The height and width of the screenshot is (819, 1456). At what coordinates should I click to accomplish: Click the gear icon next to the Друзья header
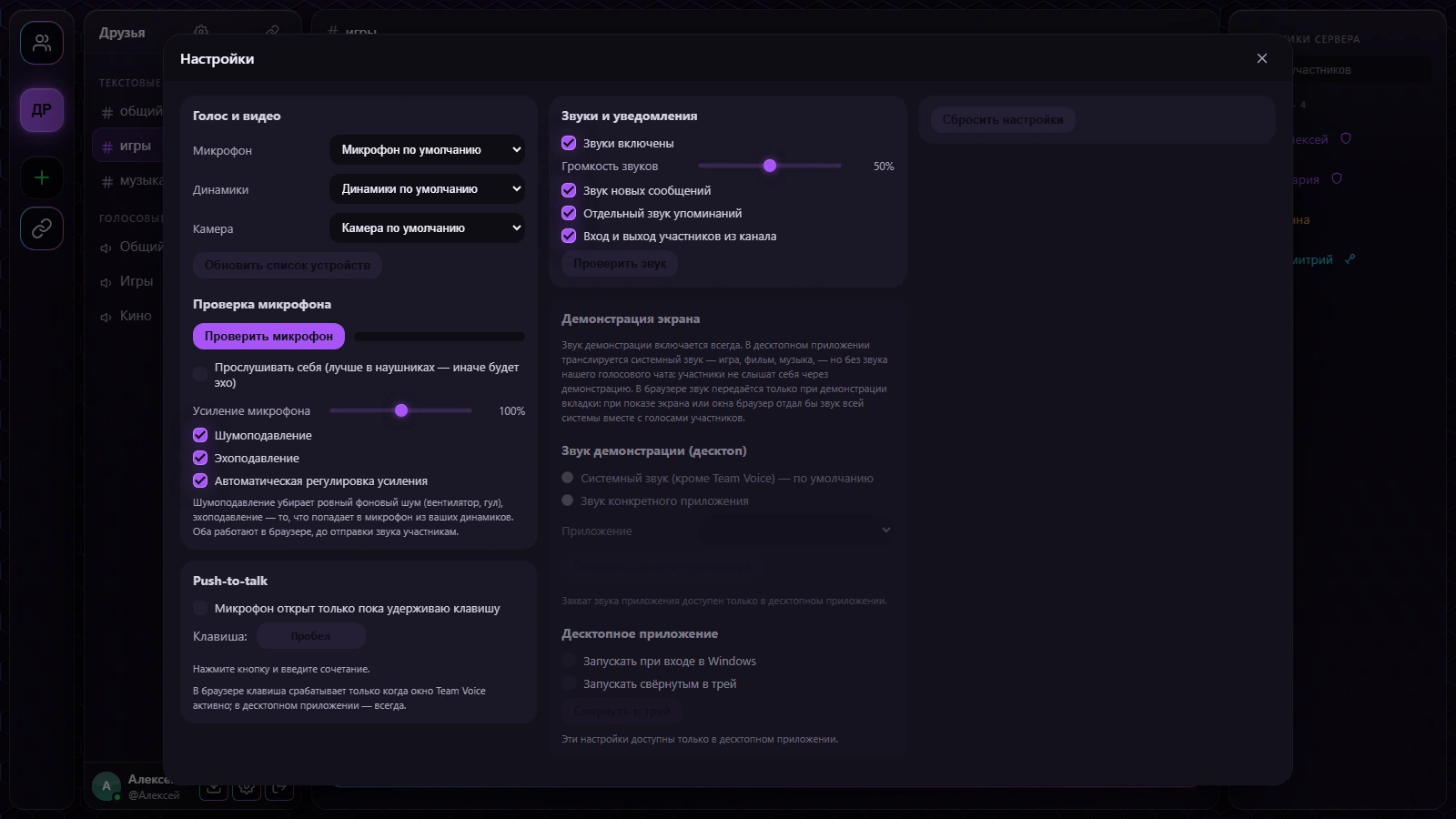(201, 32)
